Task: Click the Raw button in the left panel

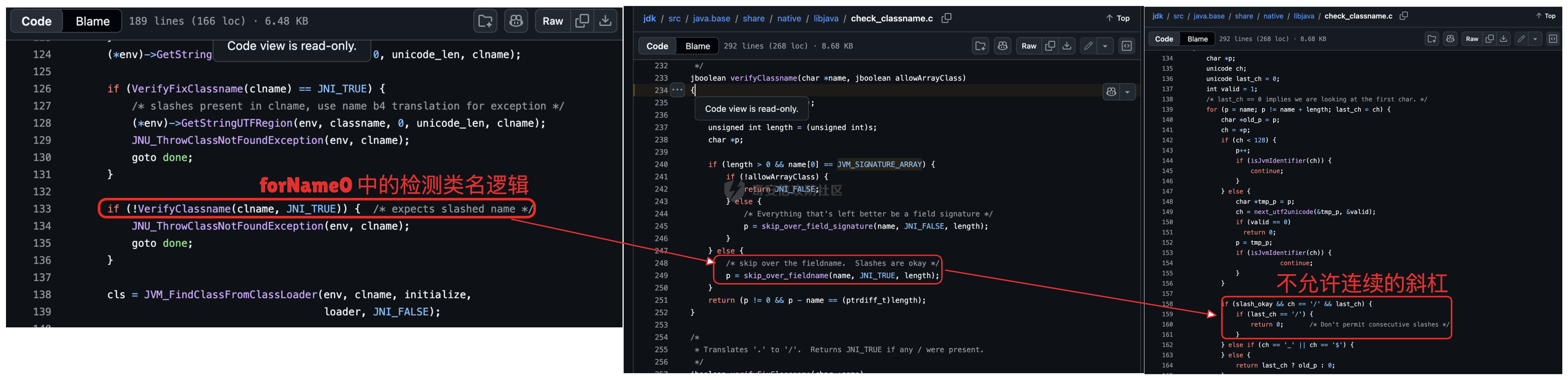Action: (553, 21)
